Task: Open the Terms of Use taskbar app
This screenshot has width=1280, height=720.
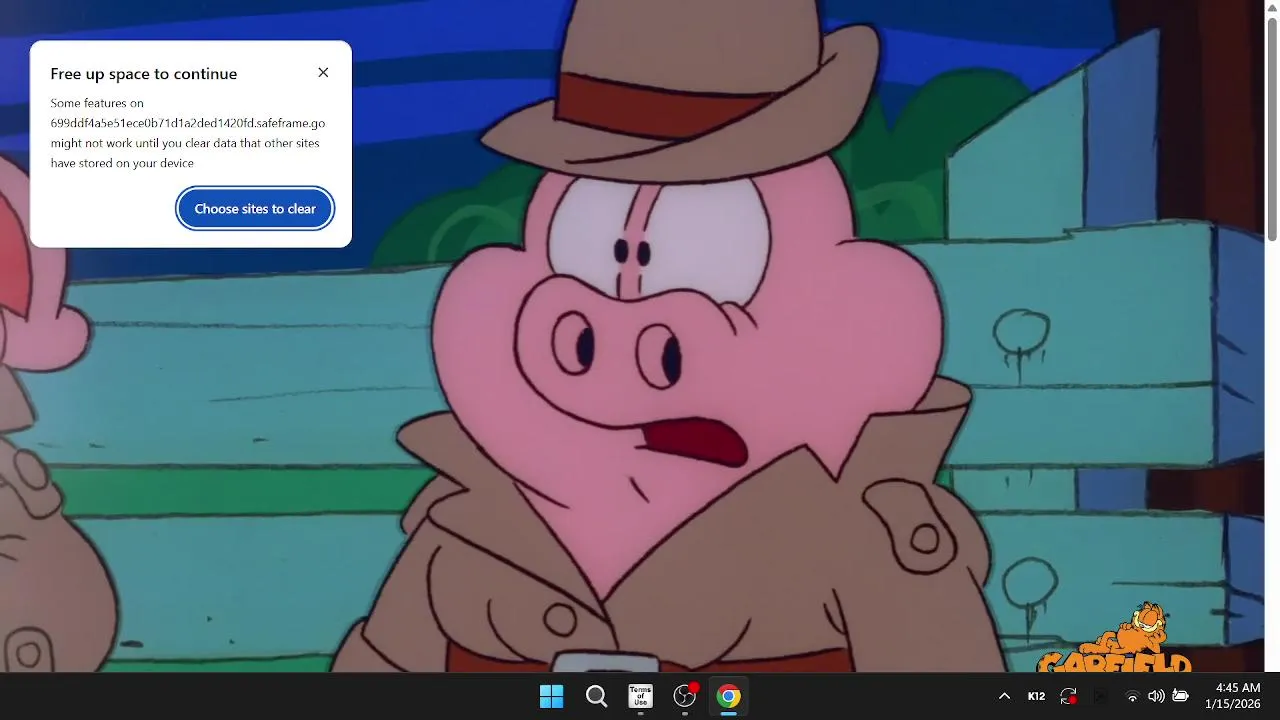Action: (640, 696)
